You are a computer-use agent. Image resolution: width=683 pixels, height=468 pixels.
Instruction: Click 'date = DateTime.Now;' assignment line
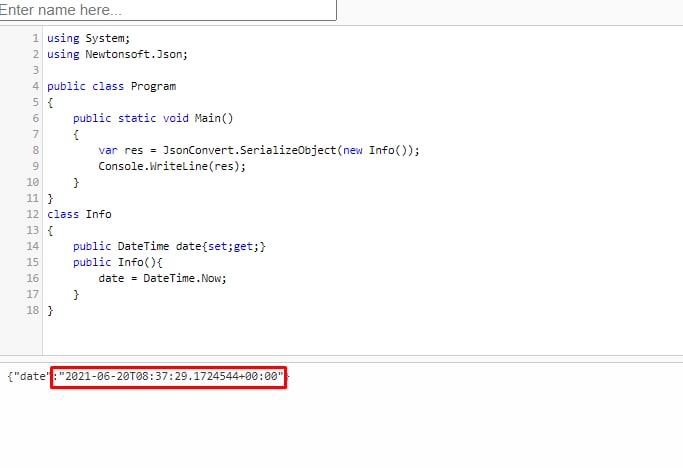162,278
